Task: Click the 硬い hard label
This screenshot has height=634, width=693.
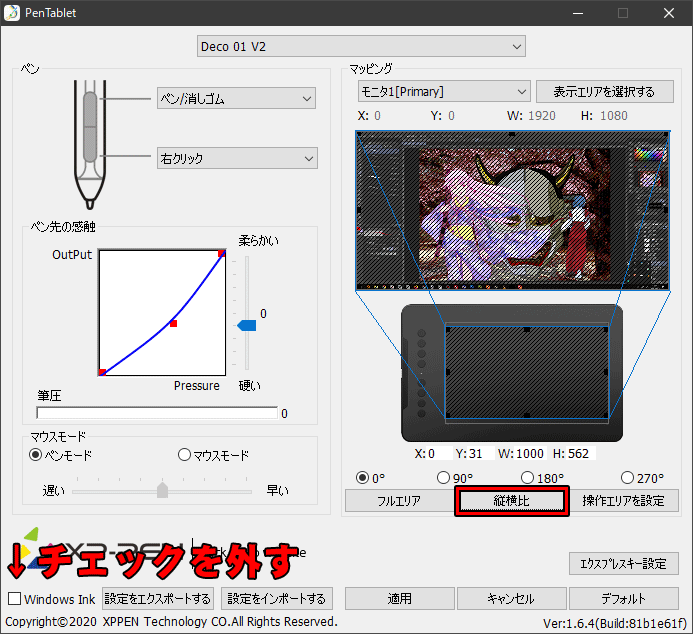Action: pos(250,385)
